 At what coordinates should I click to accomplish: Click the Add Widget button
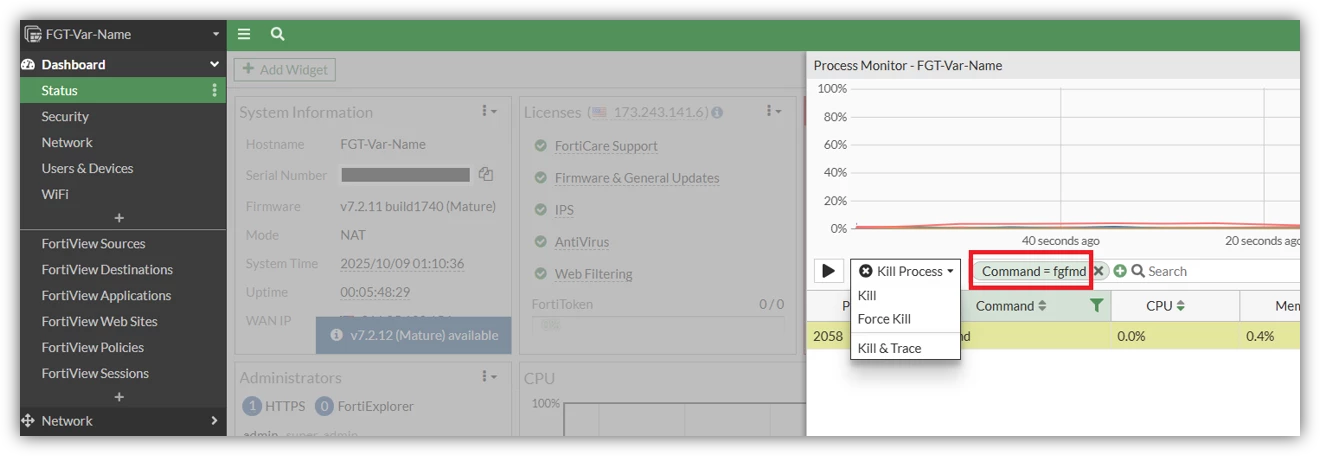click(x=285, y=70)
